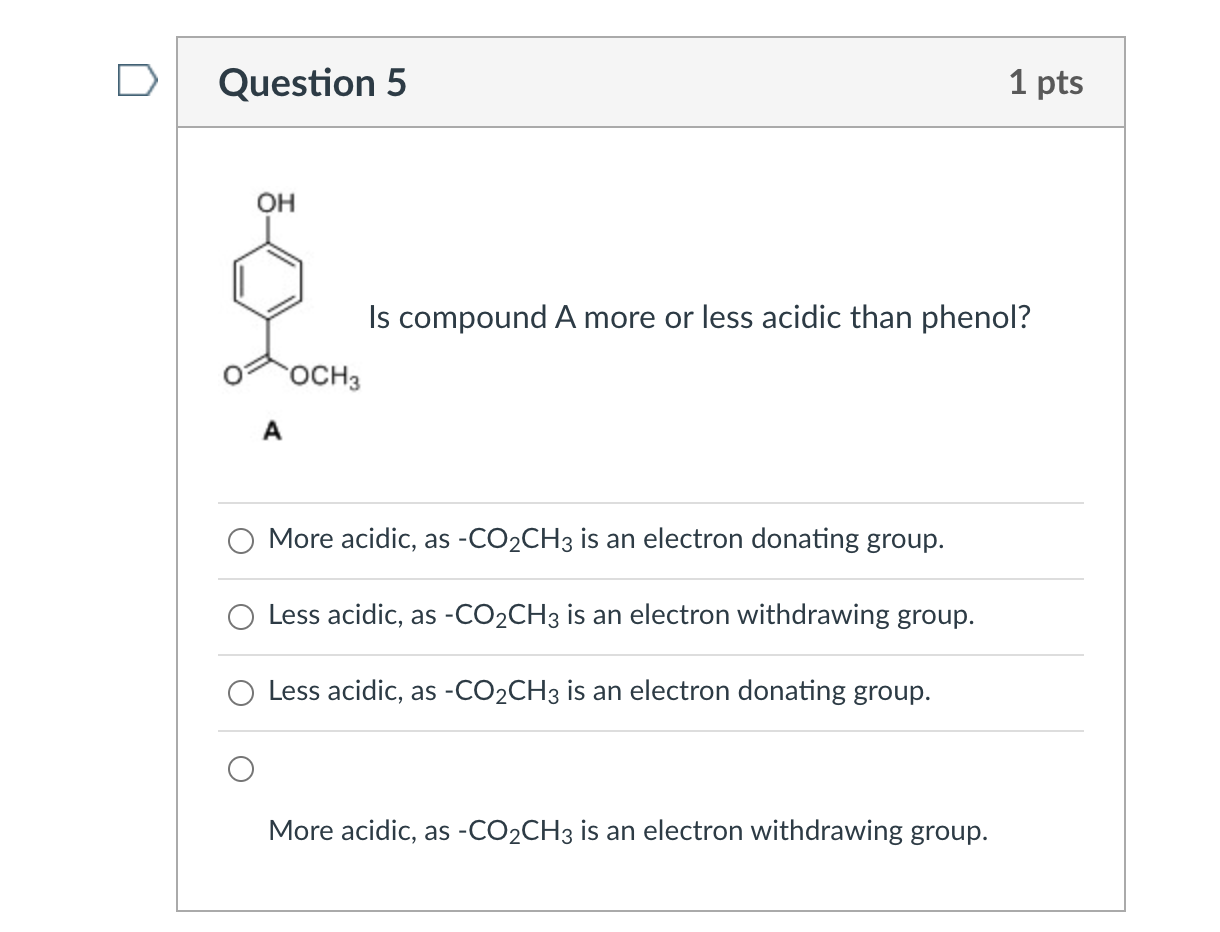Screen dimensions: 1220x932
Task: Click the 'Less acidic… electron withdrawing group' answer text
Action: tap(621, 615)
